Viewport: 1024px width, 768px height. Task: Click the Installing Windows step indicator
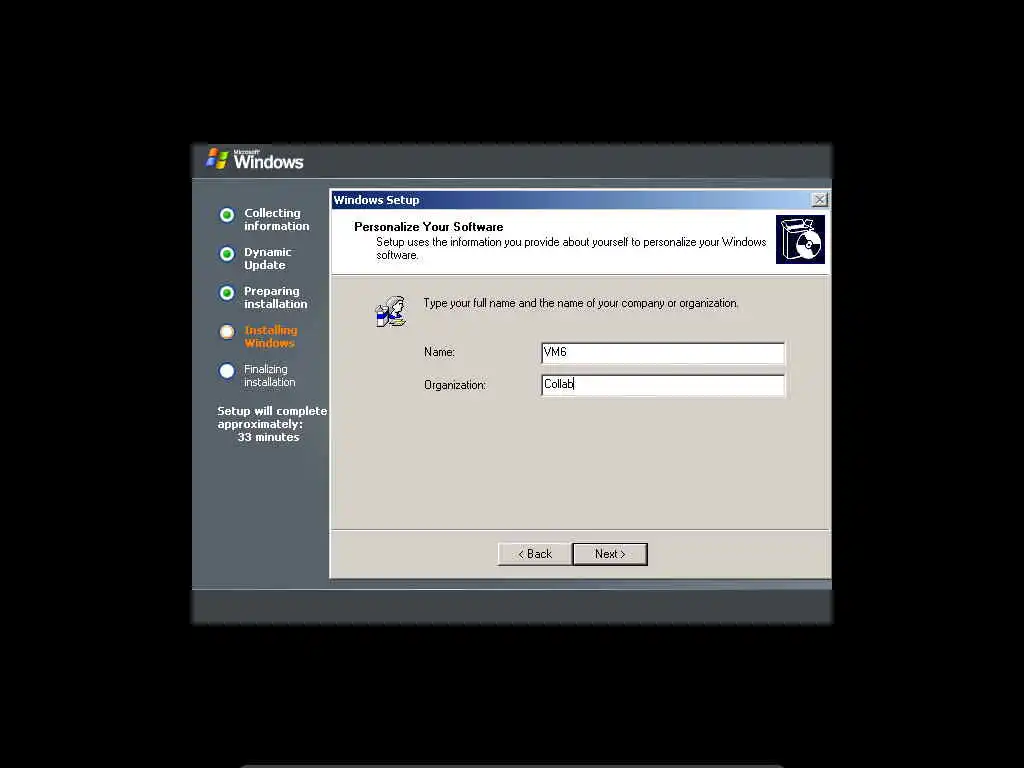click(x=227, y=332)
